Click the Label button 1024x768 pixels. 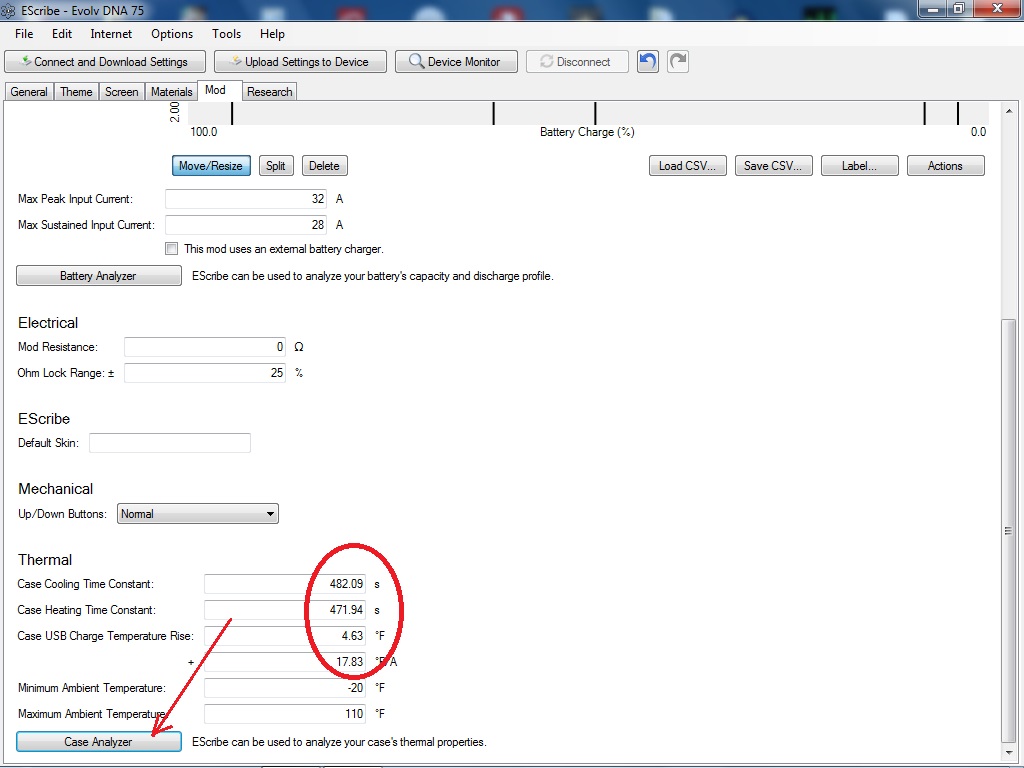pos(859,166)
